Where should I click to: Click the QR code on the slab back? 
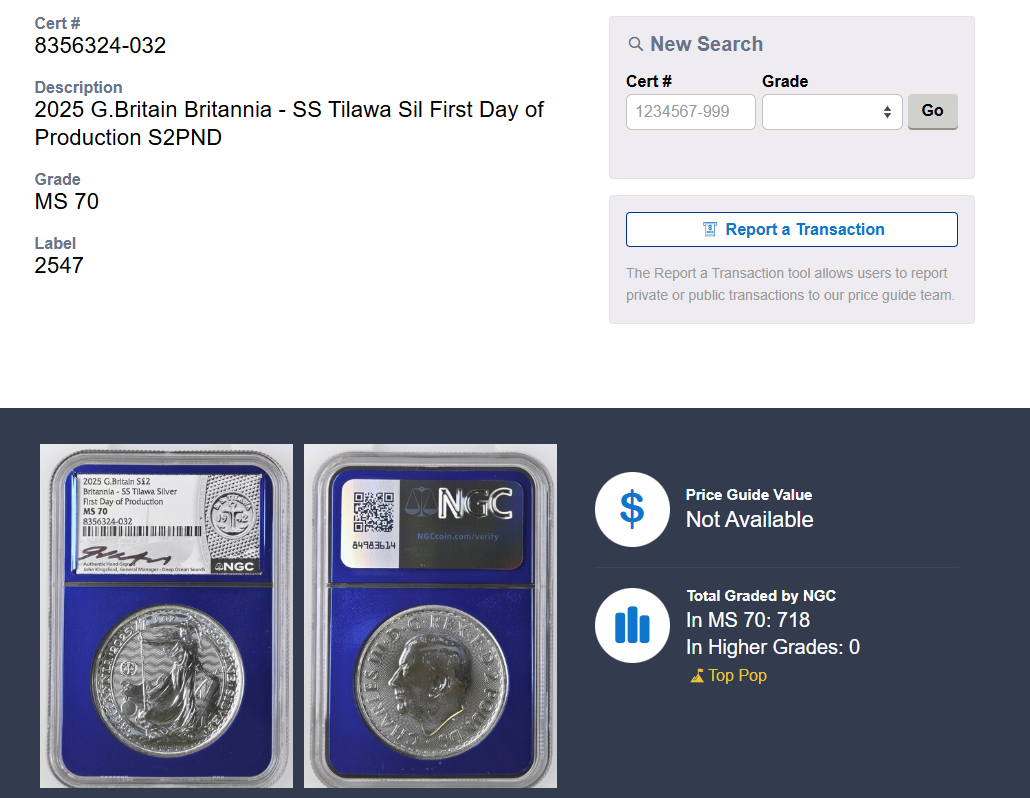coord(372,512)
